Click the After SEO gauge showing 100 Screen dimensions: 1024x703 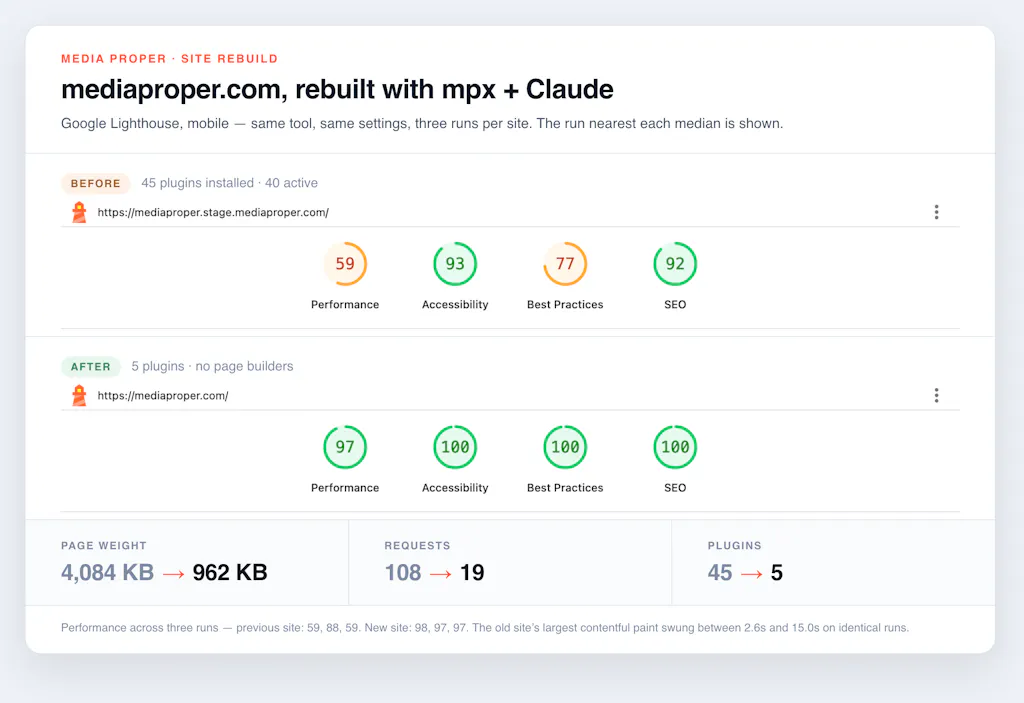(x=675, y=447)
